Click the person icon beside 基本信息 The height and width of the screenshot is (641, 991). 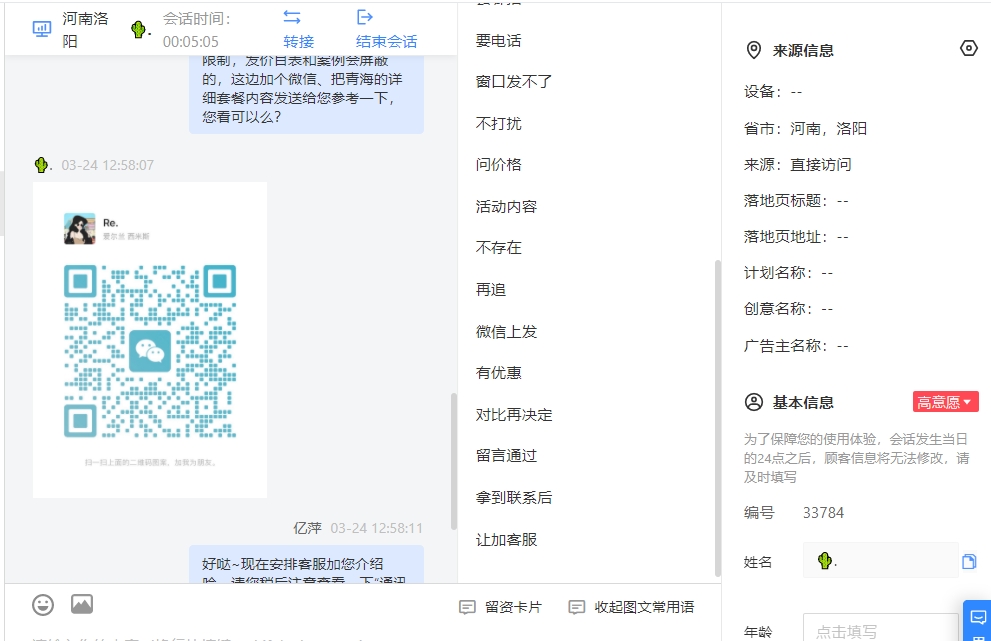coord(753,402)
